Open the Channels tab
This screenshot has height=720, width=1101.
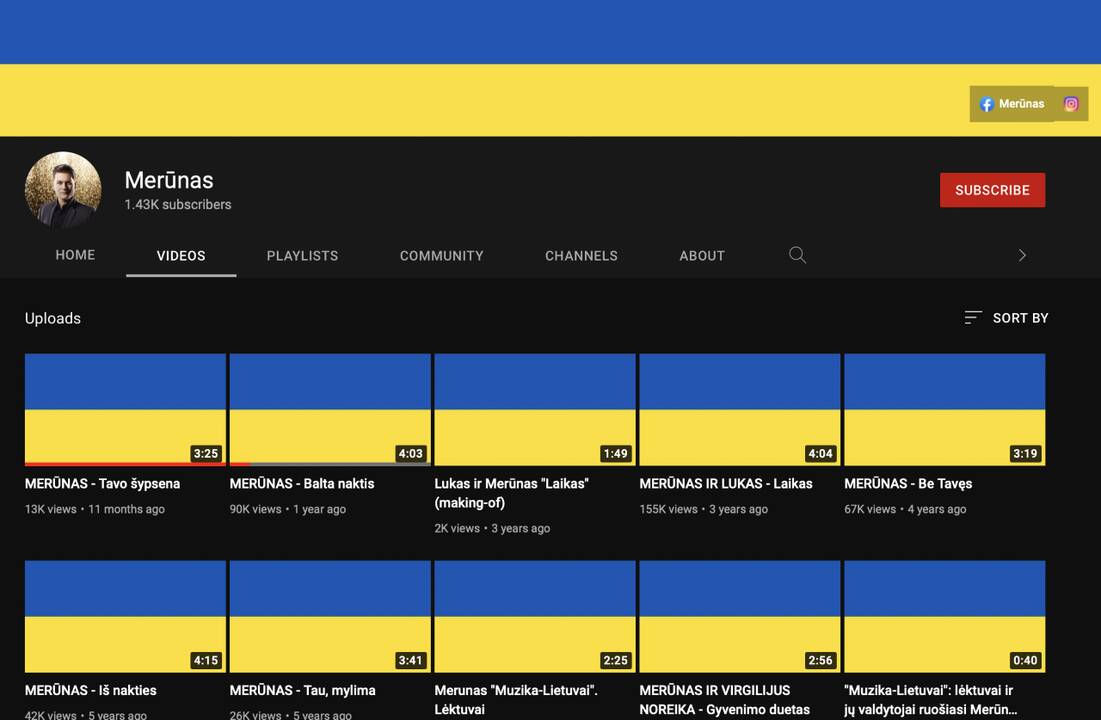[x=581, y=256]
